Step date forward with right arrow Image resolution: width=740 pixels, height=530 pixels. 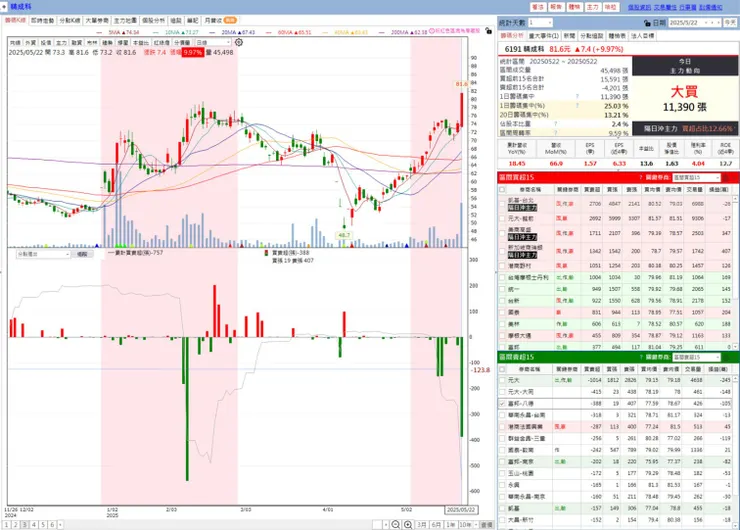pos(718,23)
